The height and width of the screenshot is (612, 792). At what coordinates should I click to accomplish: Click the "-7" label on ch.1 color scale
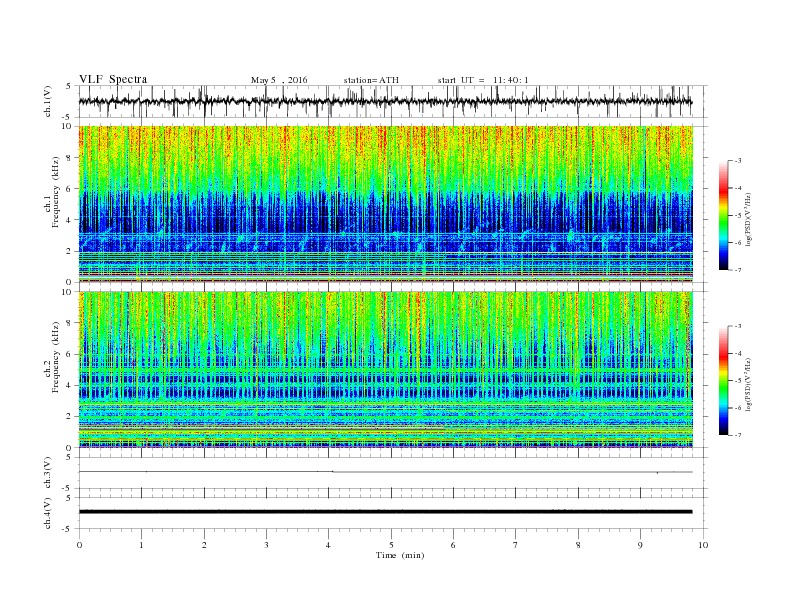[x=738, y=270]
